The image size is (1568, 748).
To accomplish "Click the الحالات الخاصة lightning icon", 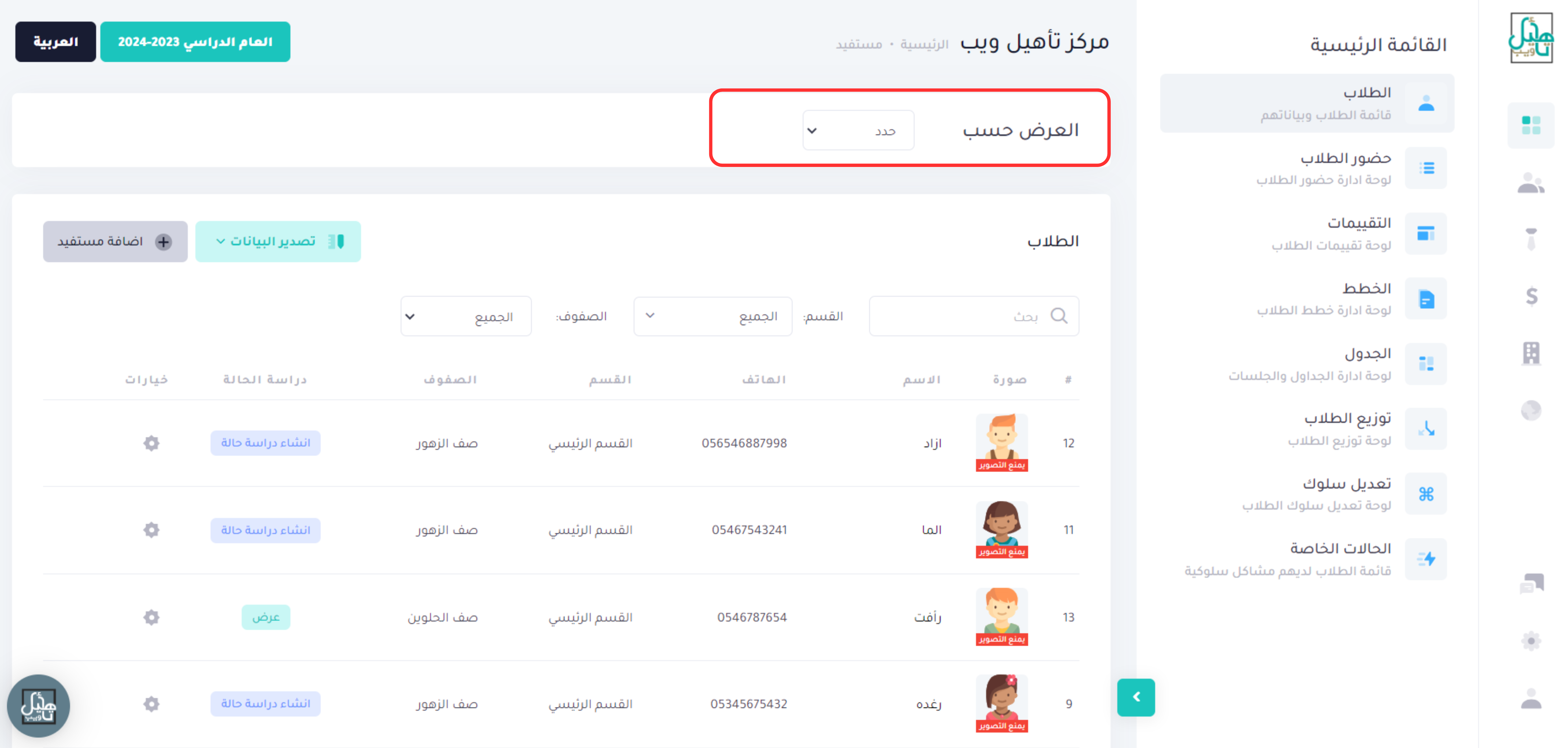I will click(x=1426, y=559).
